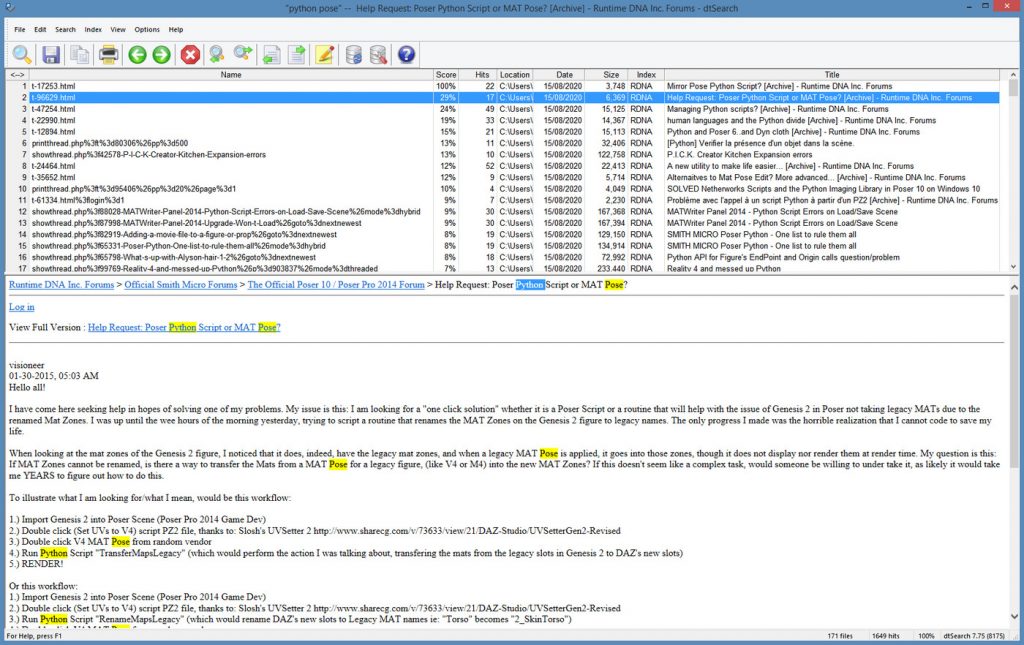Click the Search magnifying glass toolbar icon
Viewport: 1024px width, 645px height.
[x=22, y=54]
